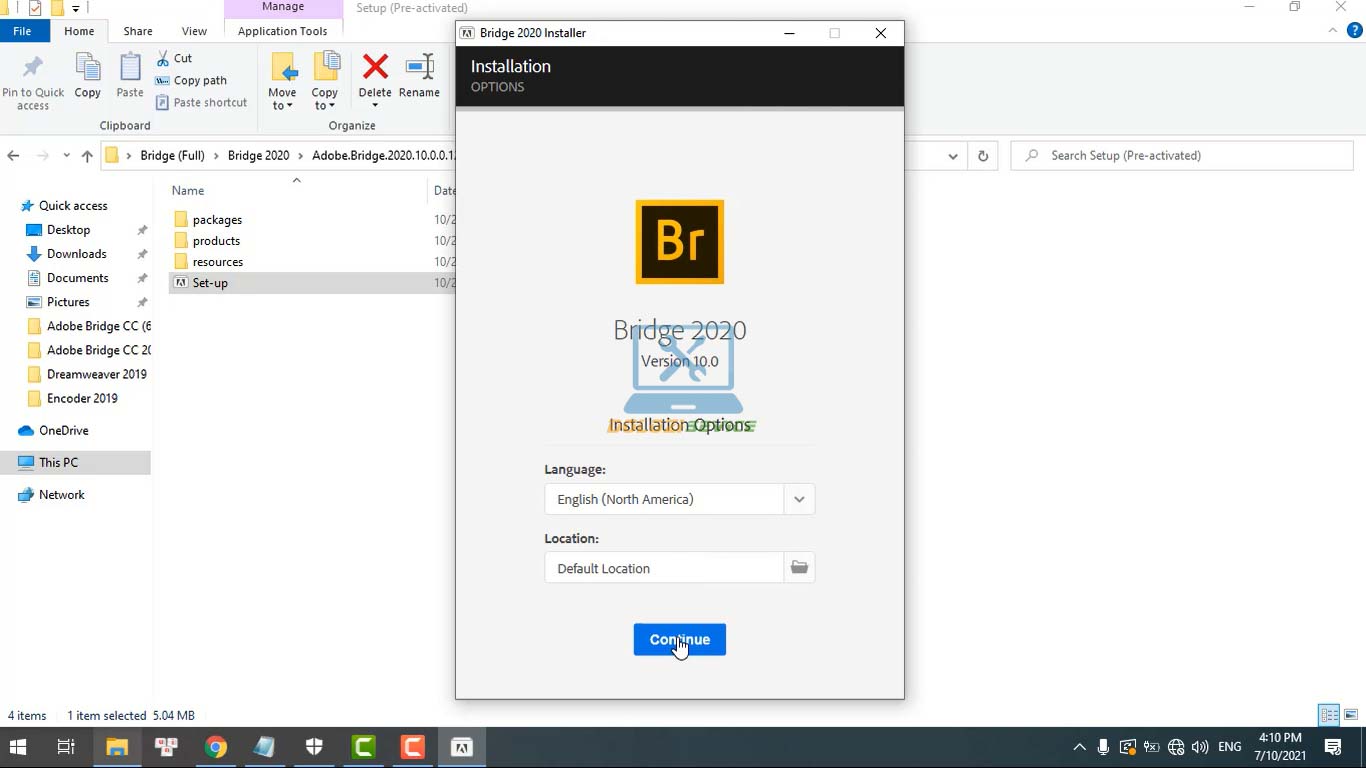Click the Up arrow navigation button

tap(87, 156)
